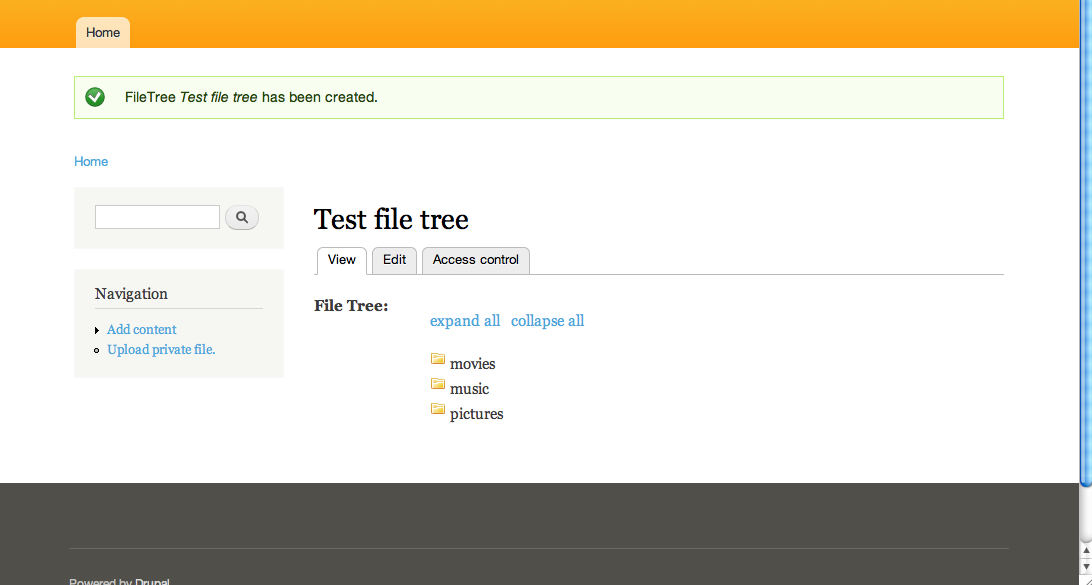Click the Home breadcrumb link
Viewport: 1092px width, 585px height.
point(91,162)
